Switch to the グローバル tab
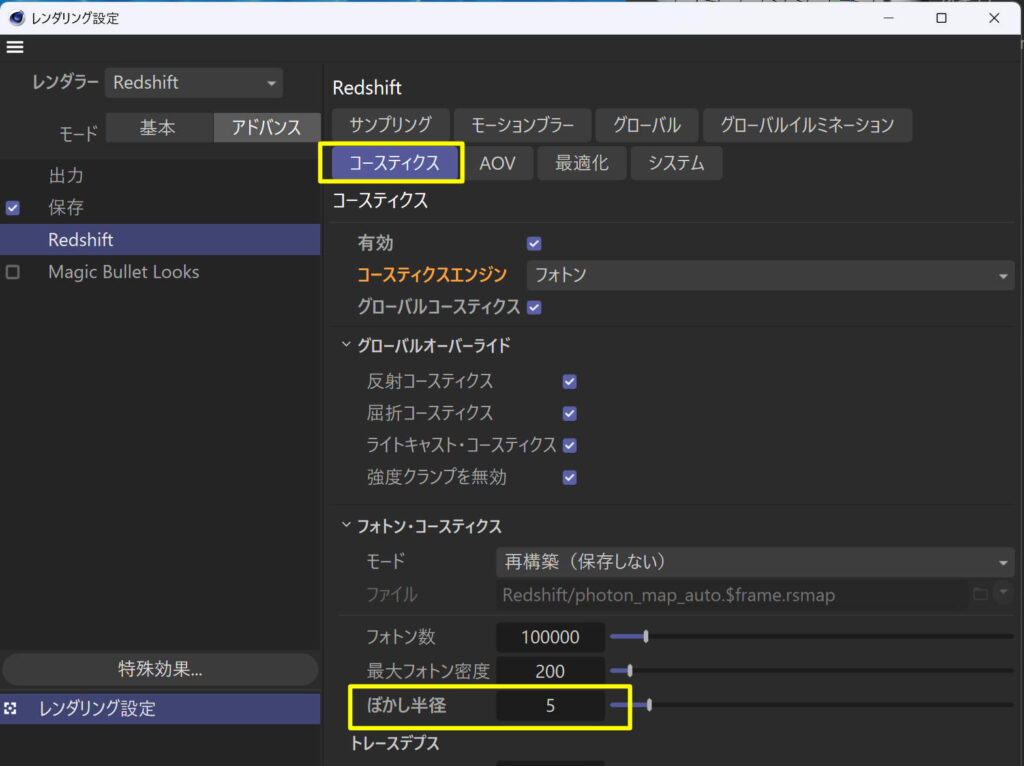Screen dimensions: 1024x766 point(647,125)
